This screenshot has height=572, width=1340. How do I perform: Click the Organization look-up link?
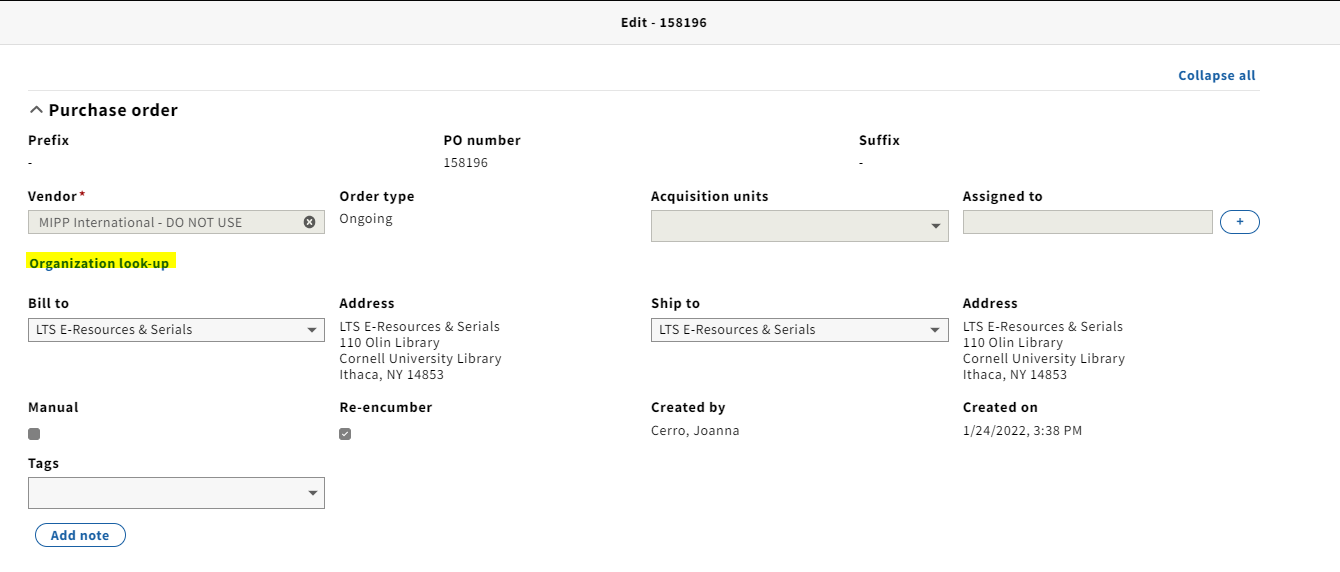99,263
